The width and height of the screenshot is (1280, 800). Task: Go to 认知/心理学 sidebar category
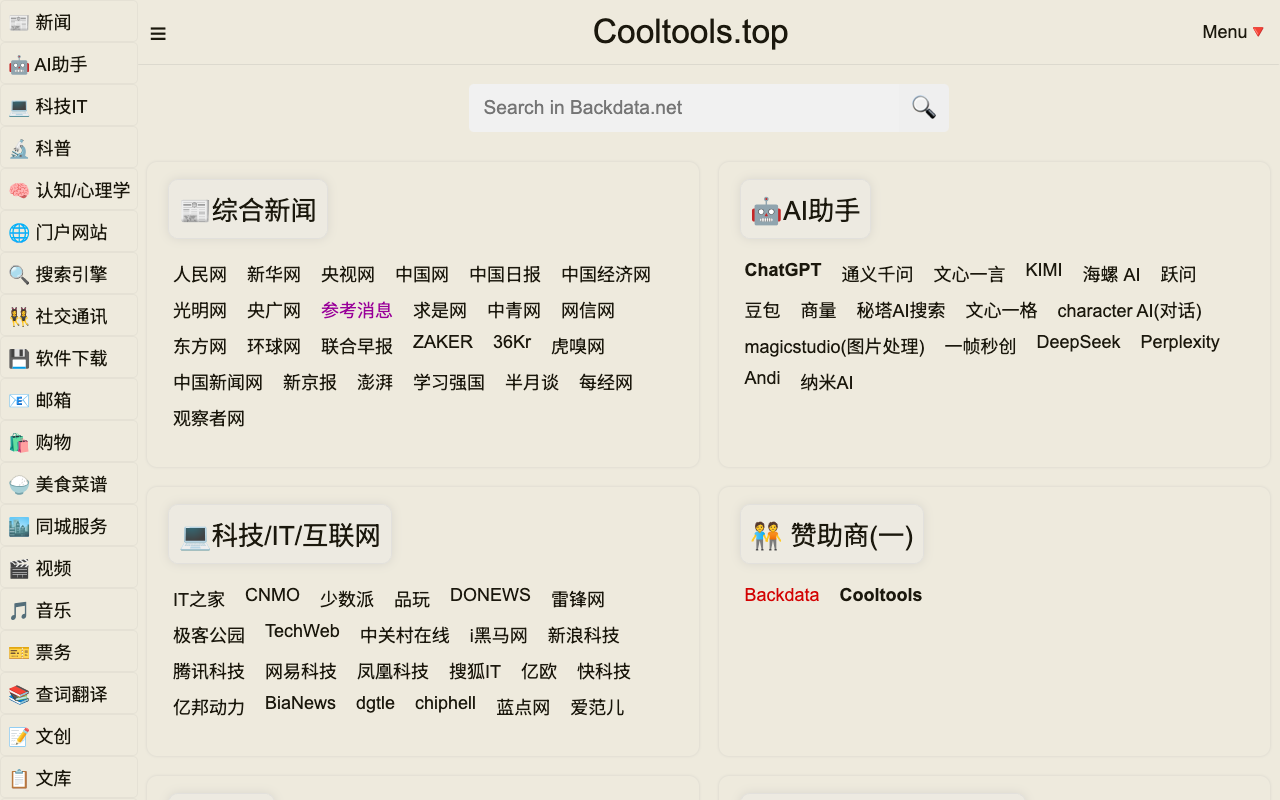pyautogui.click(x=69, y=190)
